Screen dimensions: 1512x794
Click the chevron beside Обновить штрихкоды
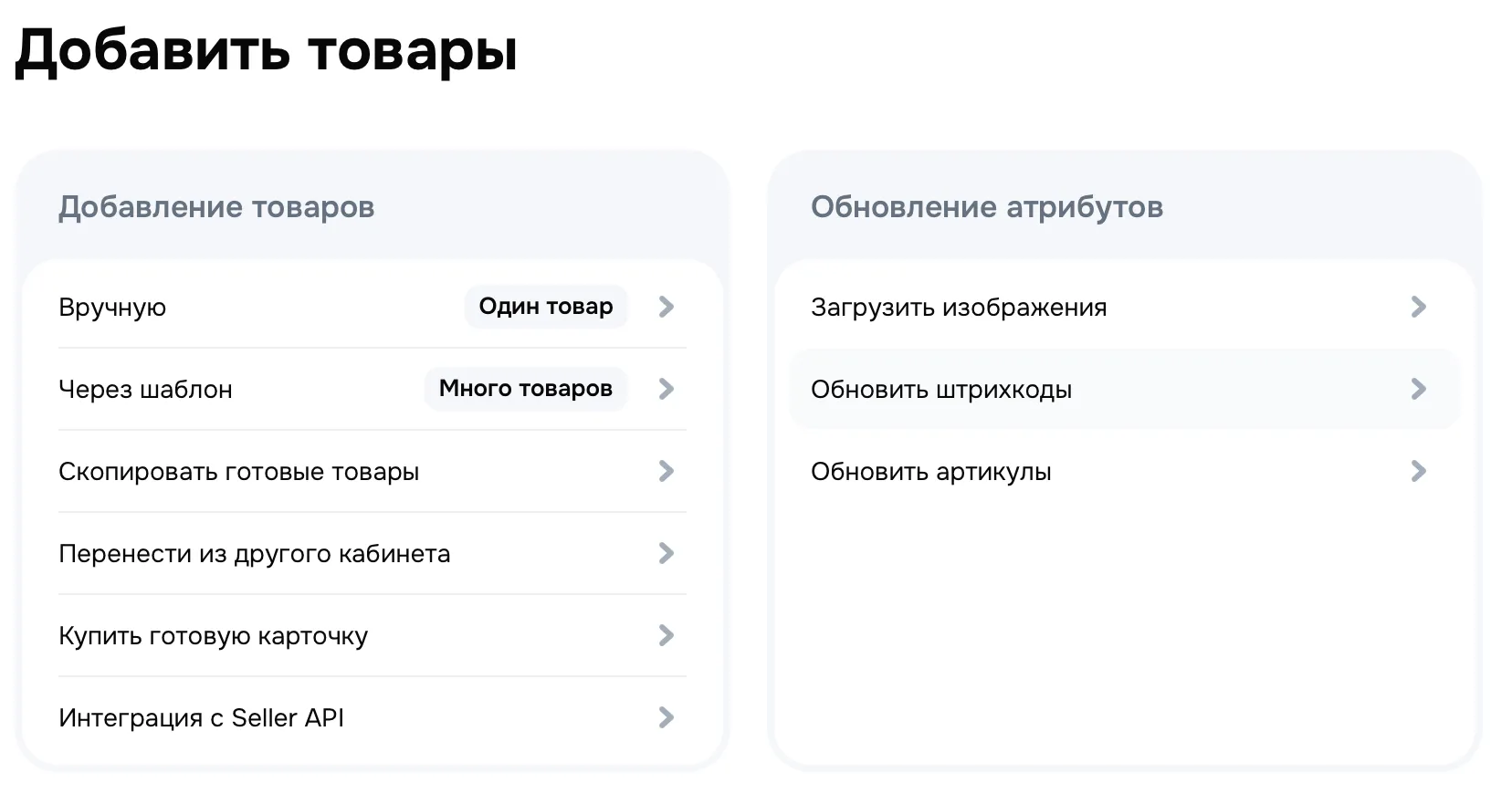click(x=1418, y=389)
